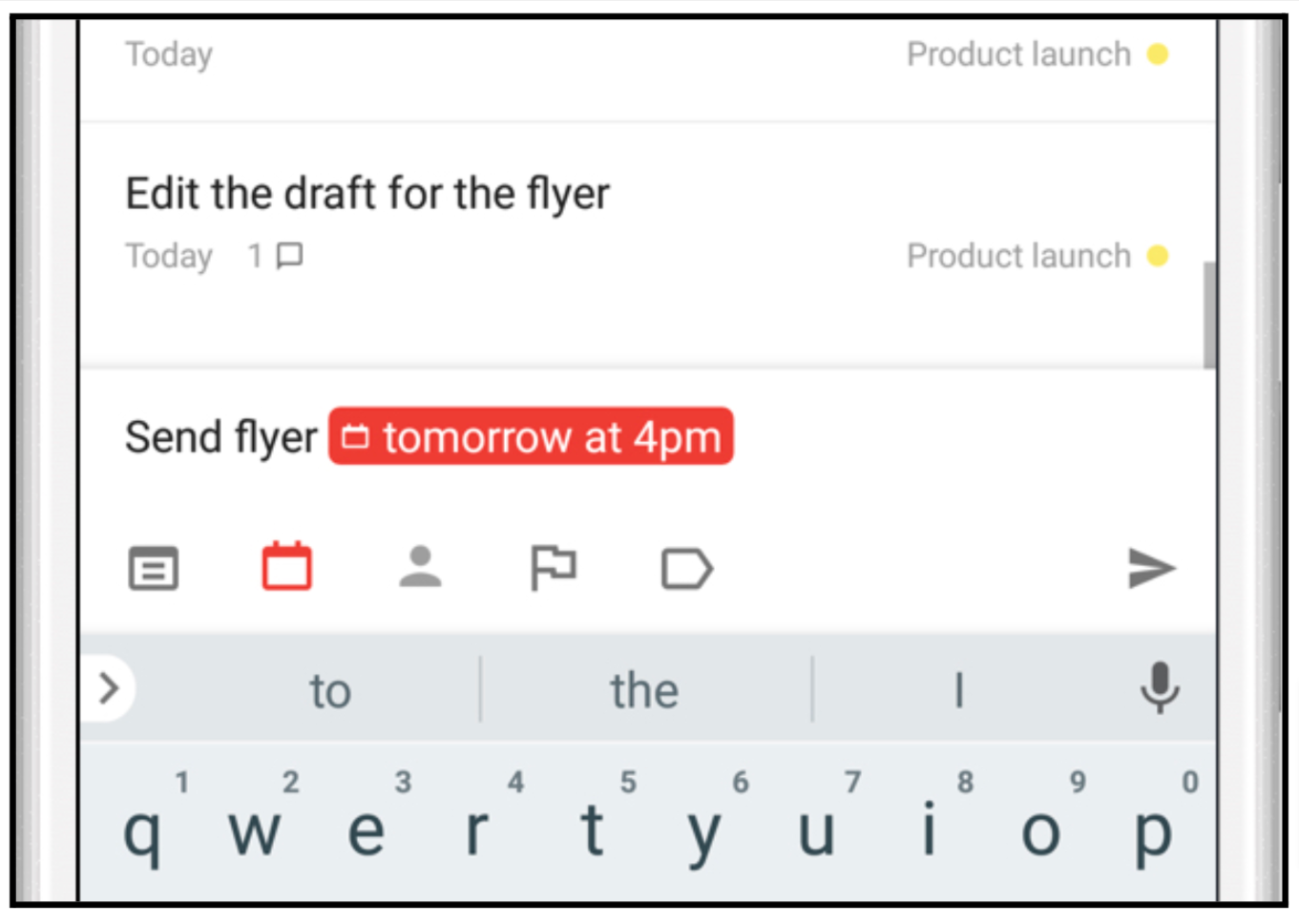Submit the task with the send arrow

click(x=1152, y=568)
